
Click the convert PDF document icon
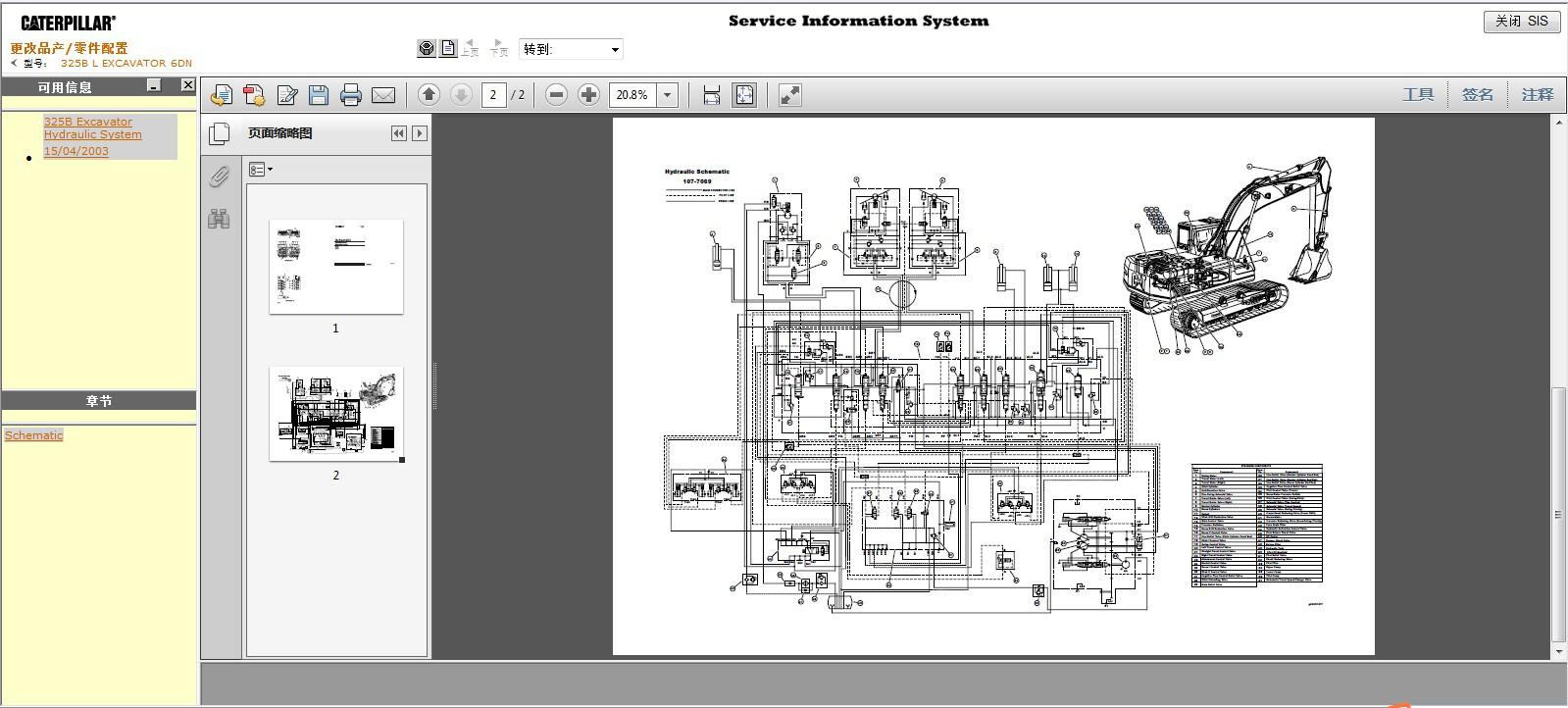coord(222,95)
